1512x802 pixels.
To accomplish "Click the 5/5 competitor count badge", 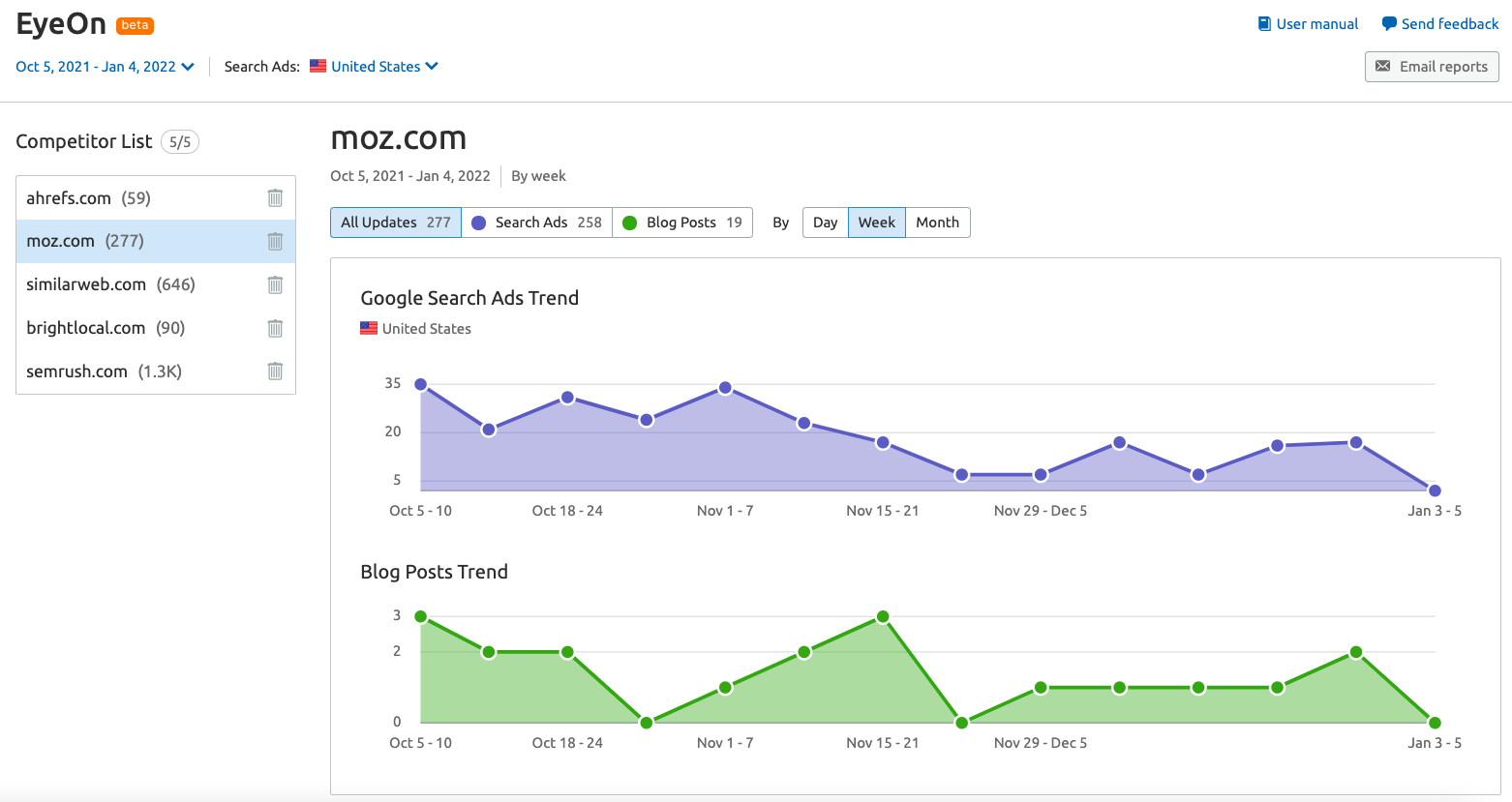I will click(180, 142).
